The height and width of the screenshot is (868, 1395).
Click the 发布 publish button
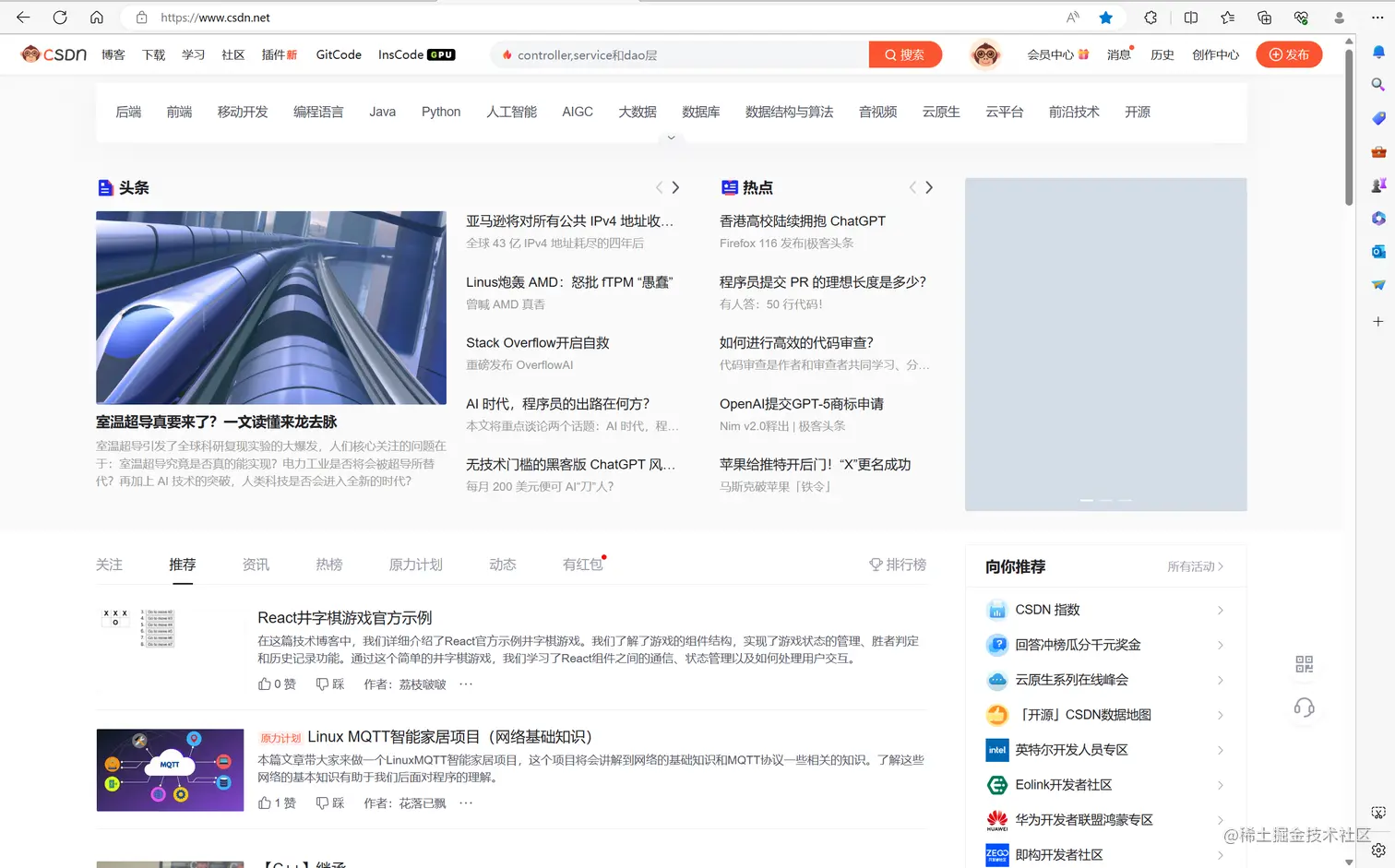coord(1289,54)
